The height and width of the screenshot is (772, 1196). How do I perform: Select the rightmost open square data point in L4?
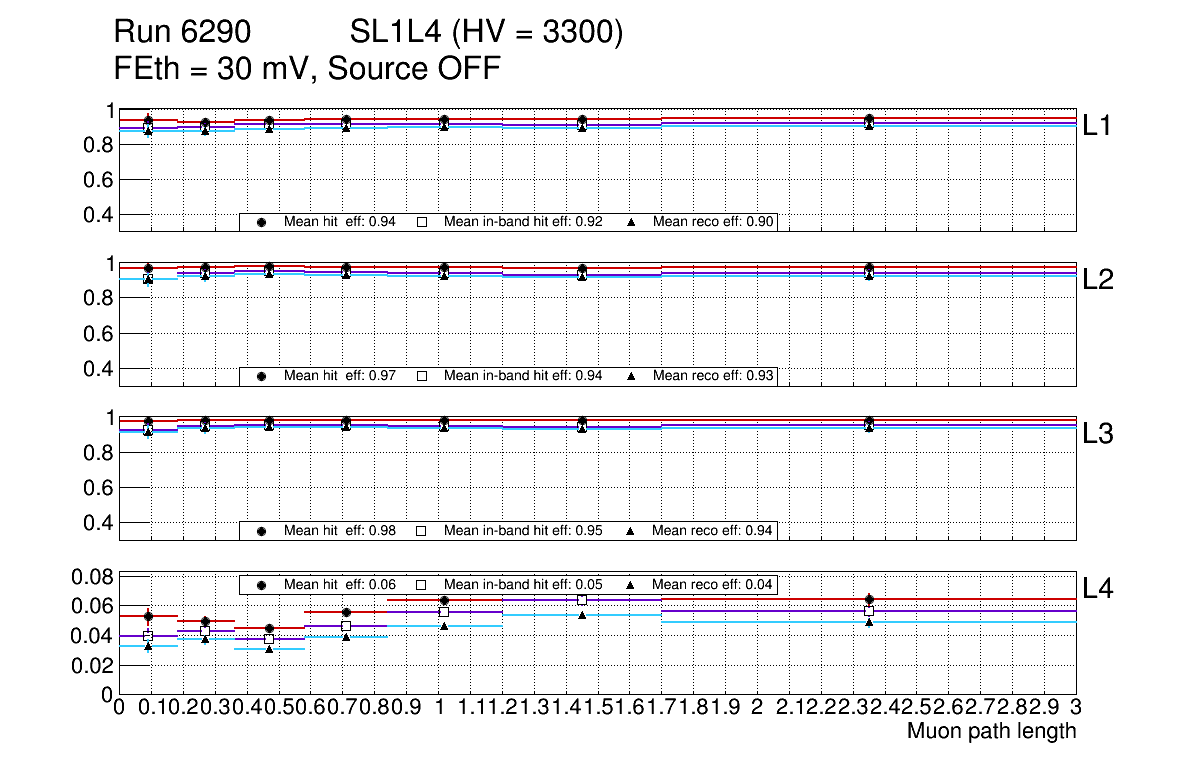(869, 611)
